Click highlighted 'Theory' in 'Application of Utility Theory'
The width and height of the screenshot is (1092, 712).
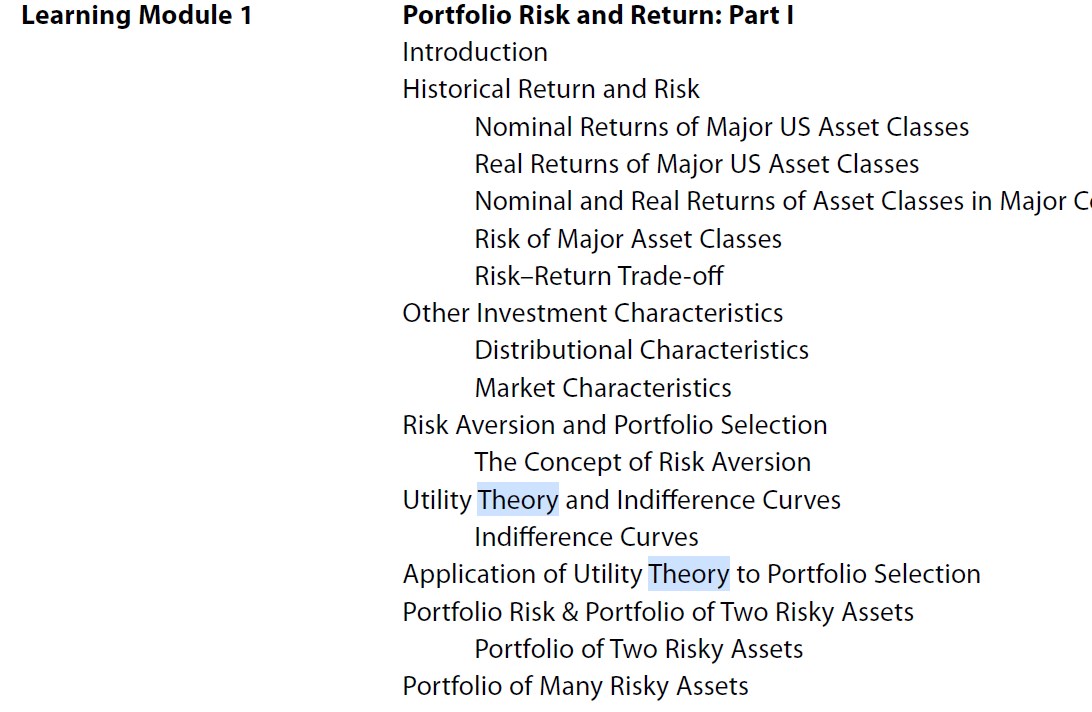(689, 575)
